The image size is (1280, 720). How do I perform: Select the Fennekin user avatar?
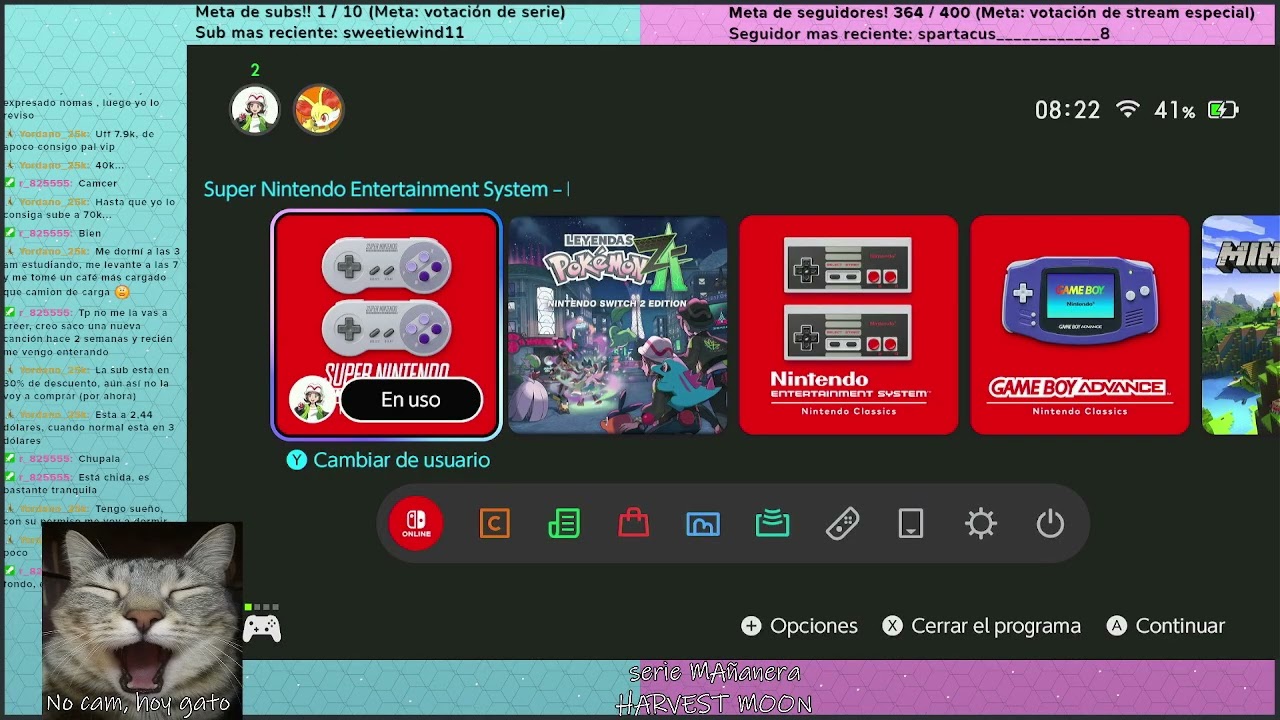pyautogui.click(x=319, y=110)
